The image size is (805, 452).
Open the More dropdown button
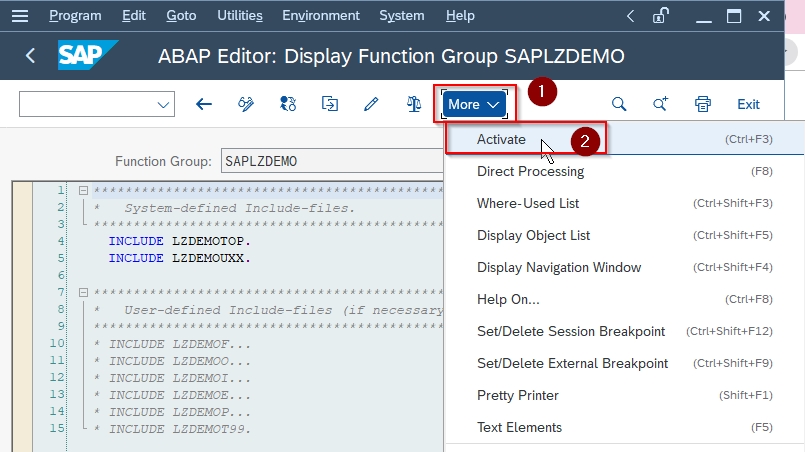(x=474, y=104)
